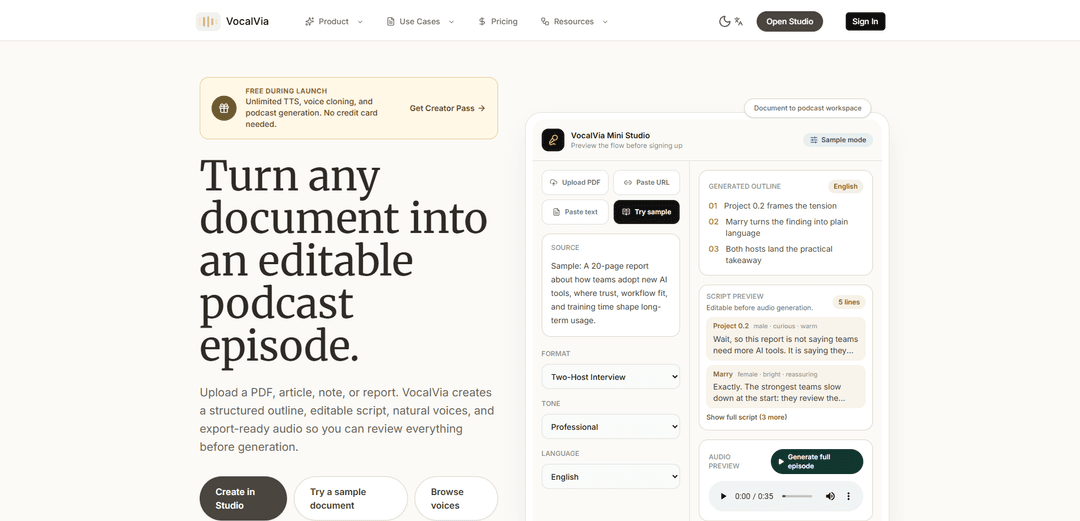Click the VocalVia logo icon

208,21
